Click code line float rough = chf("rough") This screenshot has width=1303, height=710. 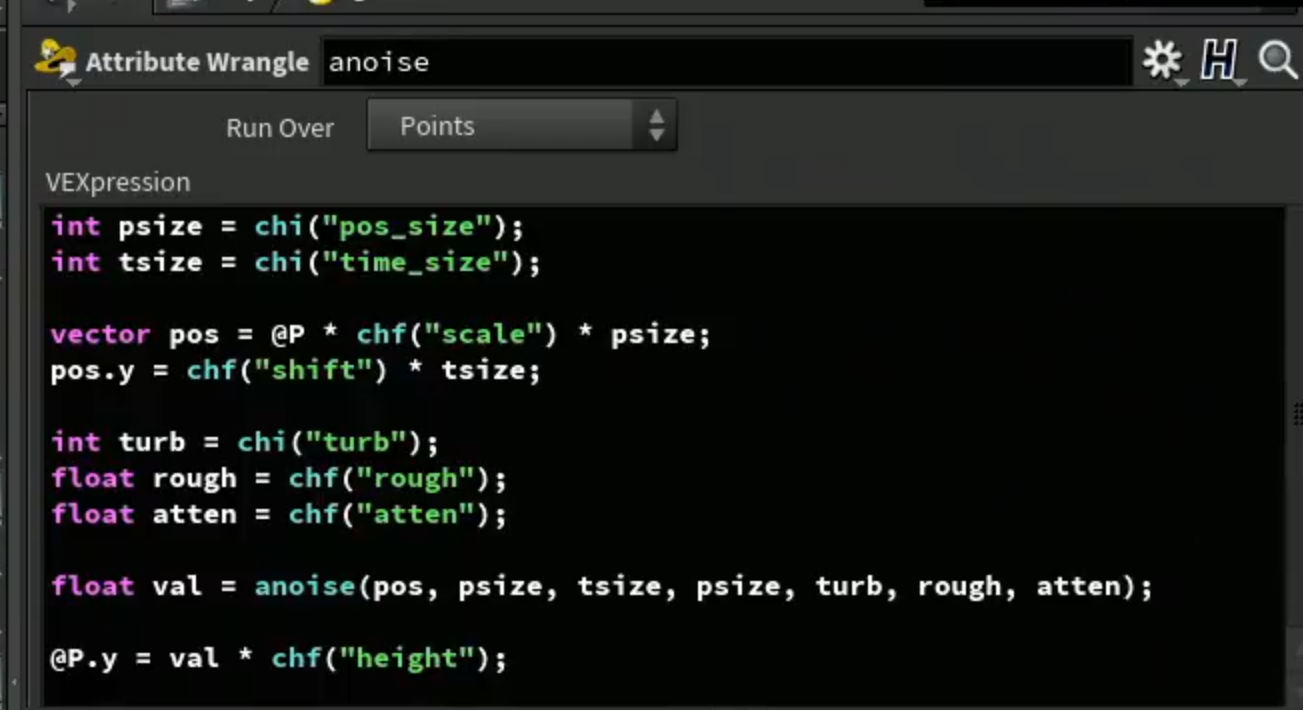point(279,478)
